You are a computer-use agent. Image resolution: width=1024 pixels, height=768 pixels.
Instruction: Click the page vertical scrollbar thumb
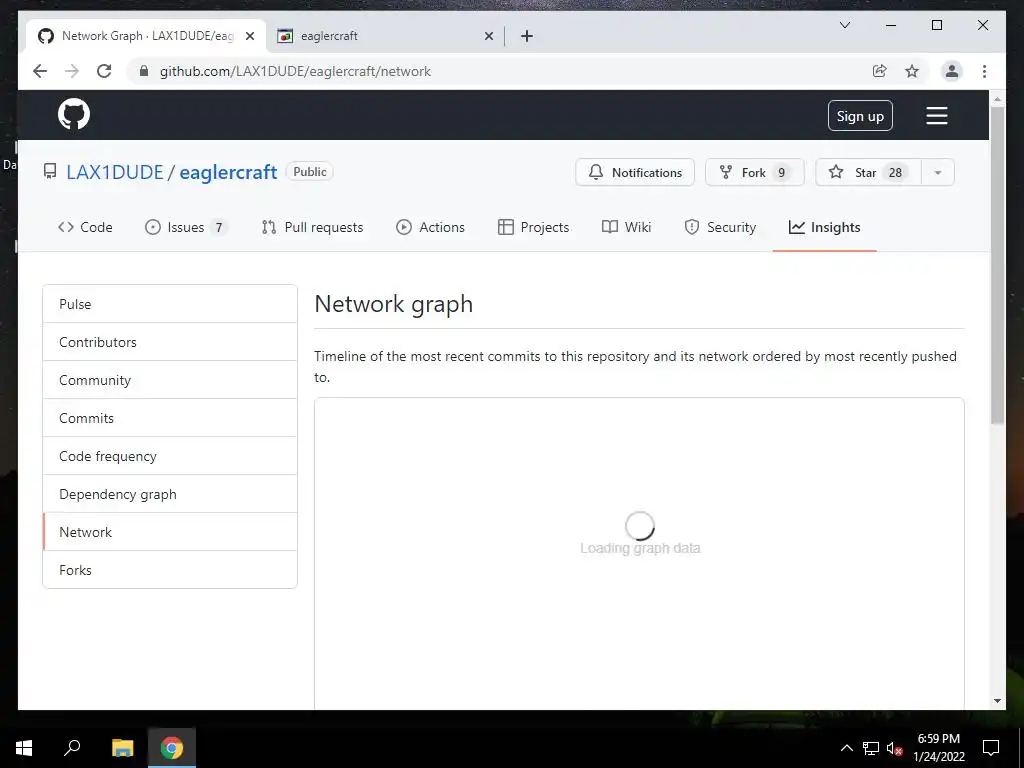pyautogui.click(x=997, y=265)
